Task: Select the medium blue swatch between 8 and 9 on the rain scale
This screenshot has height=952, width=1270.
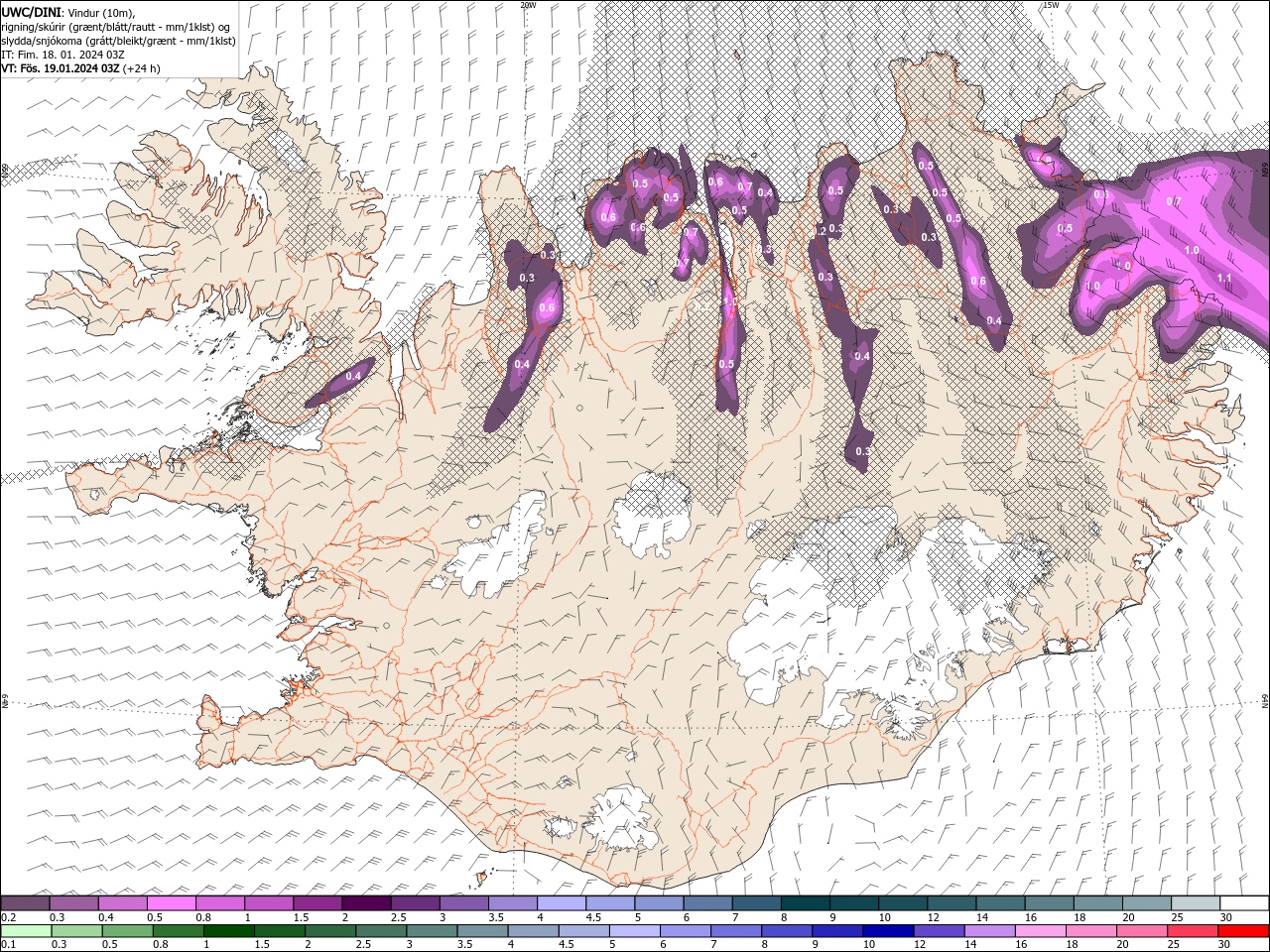Action: pyautogui.click(x=787, y=931)
